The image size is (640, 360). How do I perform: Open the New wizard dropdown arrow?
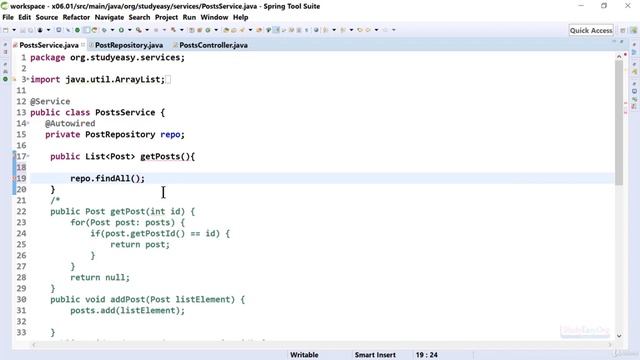point(14,30)
